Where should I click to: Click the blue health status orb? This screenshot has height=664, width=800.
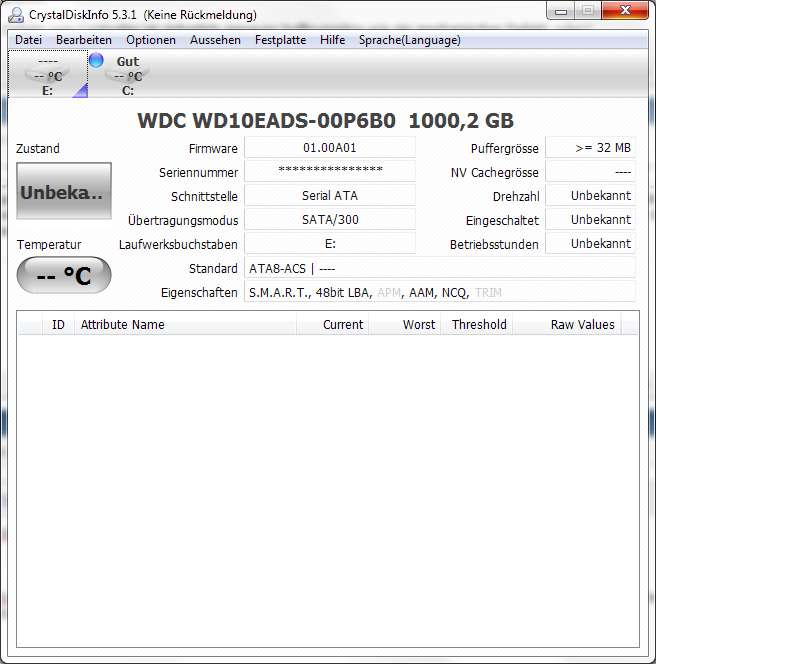(96, 60)
